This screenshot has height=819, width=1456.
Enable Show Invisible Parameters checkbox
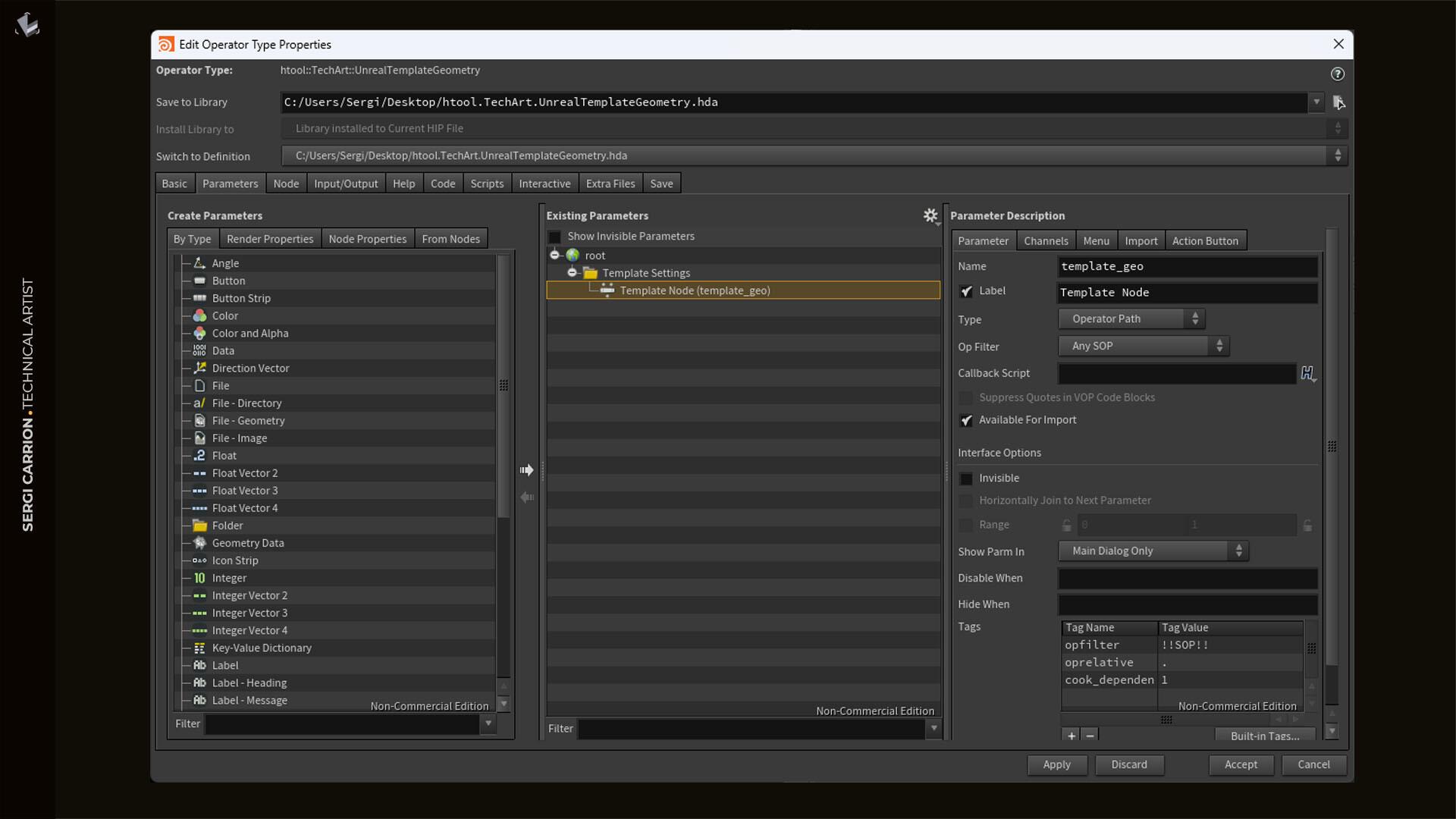(x=555, y=237)
